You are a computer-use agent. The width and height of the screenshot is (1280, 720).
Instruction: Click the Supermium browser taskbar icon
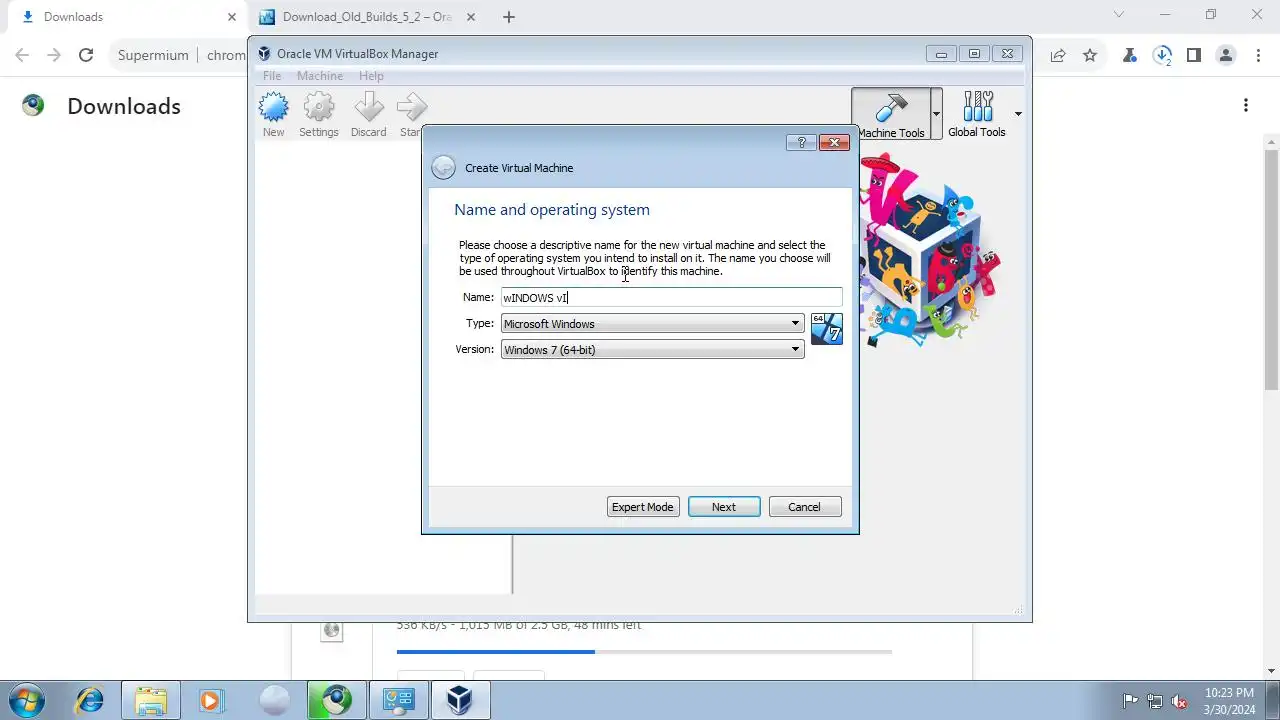pos(336,700)
